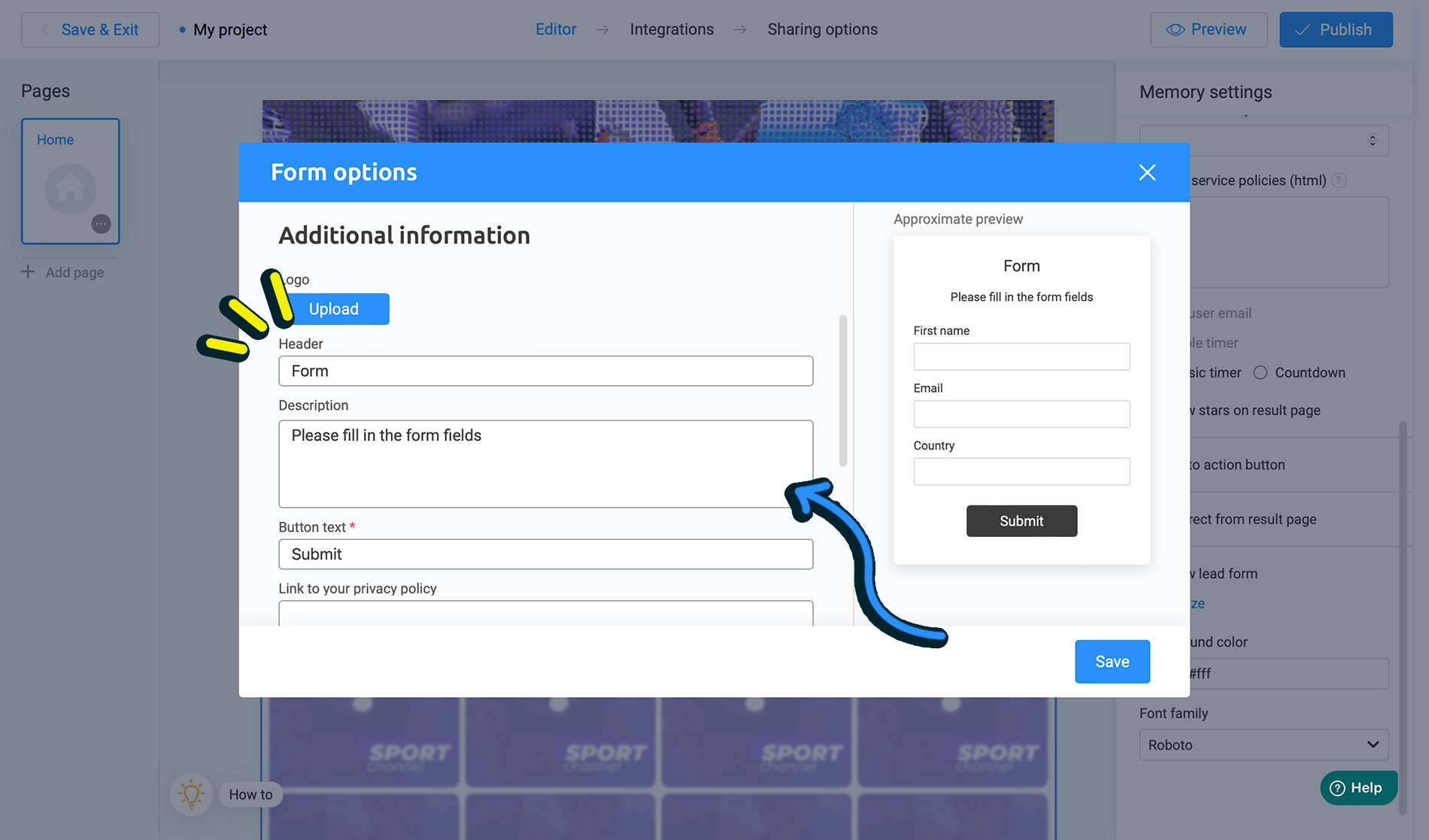The width and height of the screenshot is (1429, 840).
Task: Open the Preview mode
Action: pos(1209,29)
